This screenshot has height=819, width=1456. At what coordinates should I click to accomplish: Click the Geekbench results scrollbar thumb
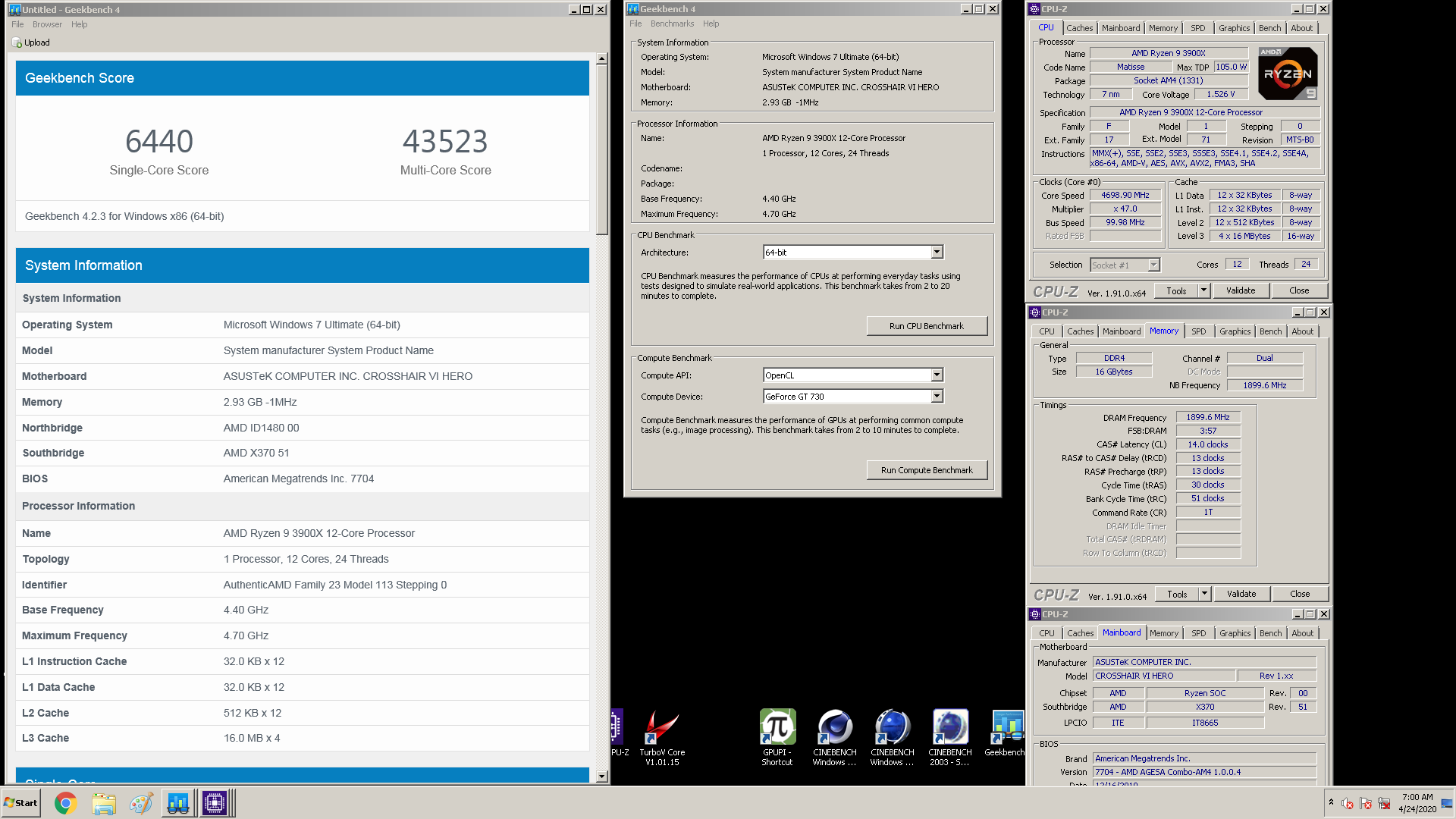tap(601, 149)
